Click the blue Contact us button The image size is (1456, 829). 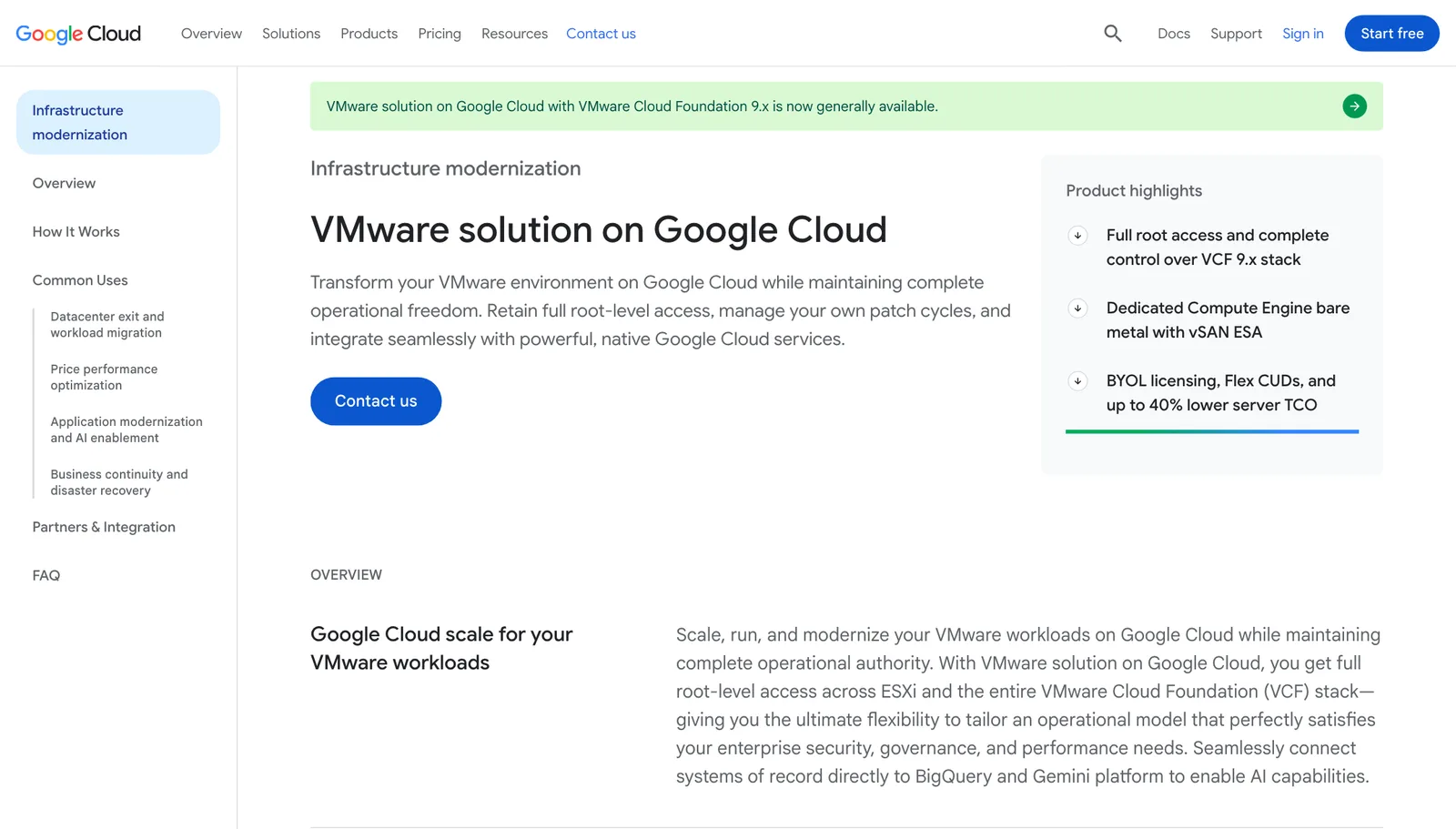376,401
